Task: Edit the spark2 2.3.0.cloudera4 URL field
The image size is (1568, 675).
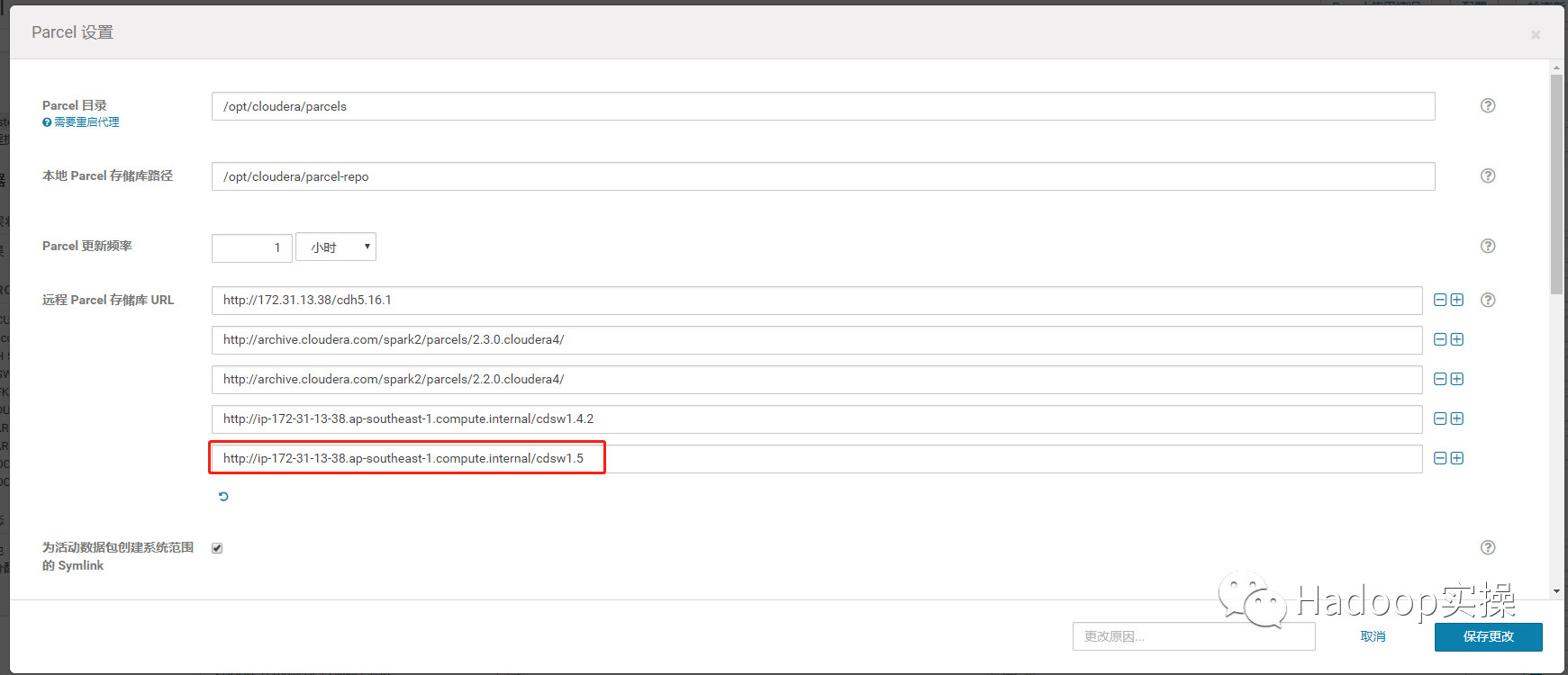Action: tap(817, 340)
